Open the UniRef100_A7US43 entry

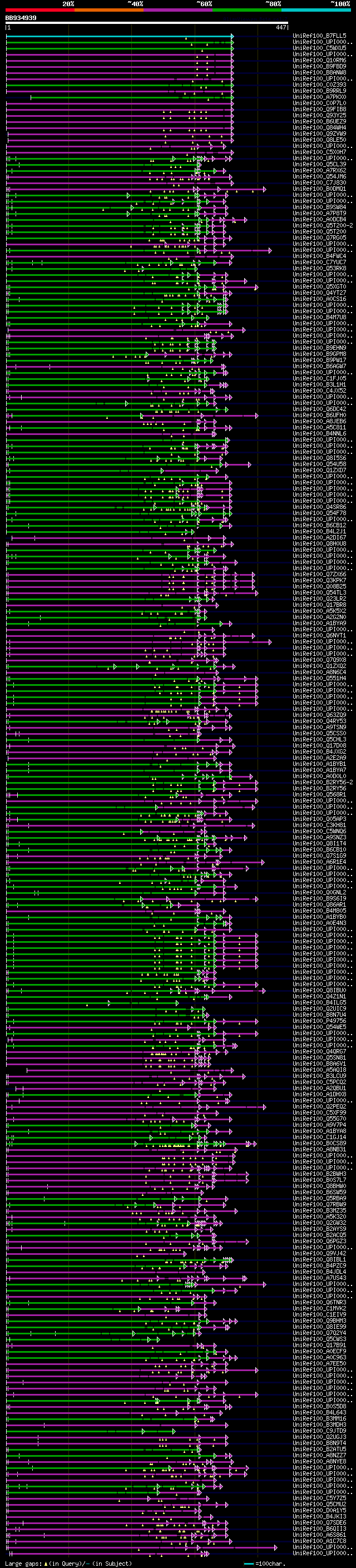coord(319,1278)
